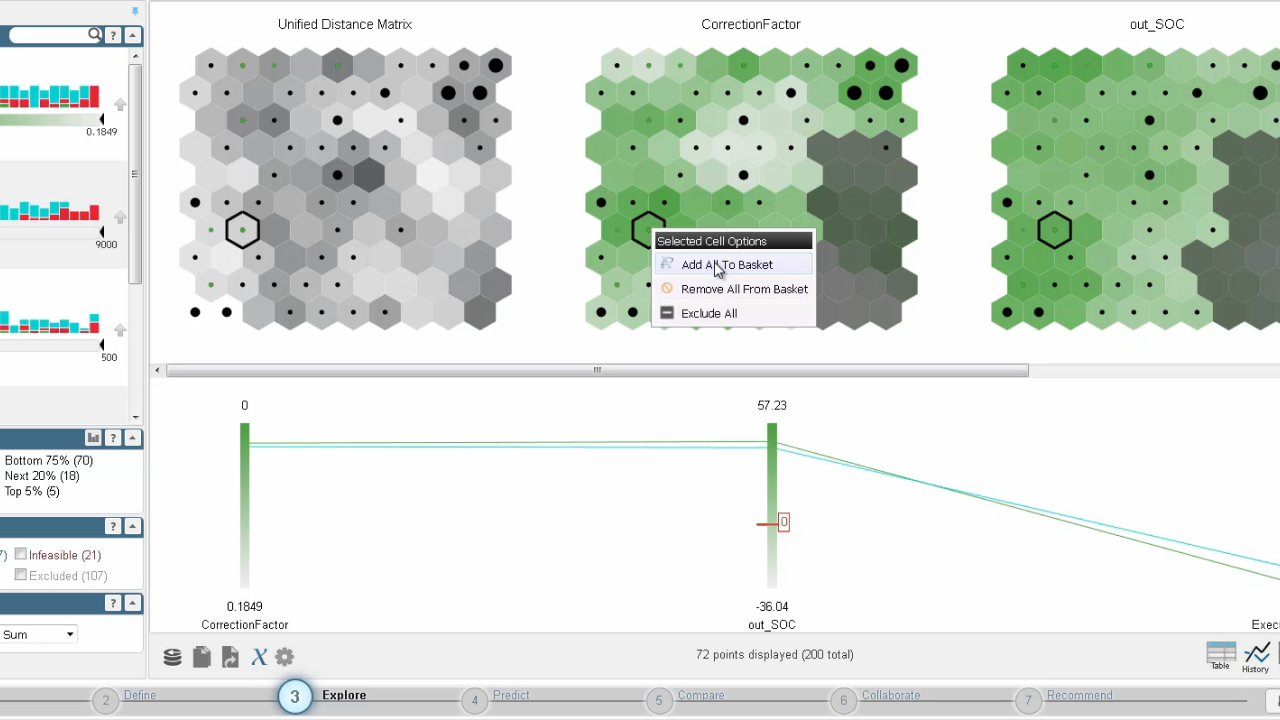Enable the Excluded (107) checkbox
Viewport: 1280px width, 720px height.
click(x=21, y=576)
